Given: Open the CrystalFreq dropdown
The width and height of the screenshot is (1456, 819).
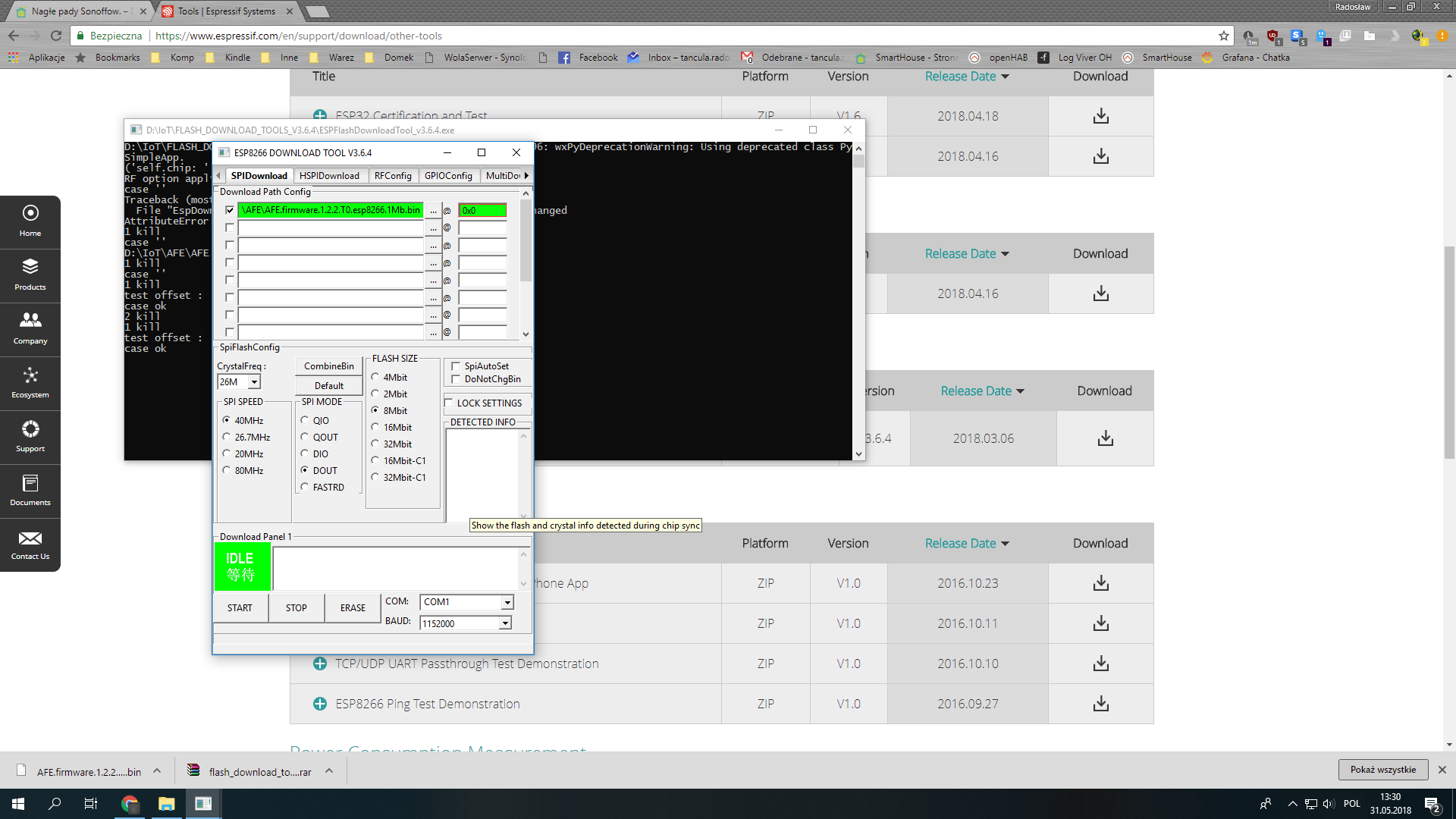Looking at the screenshot, I should tap(255, 382).
